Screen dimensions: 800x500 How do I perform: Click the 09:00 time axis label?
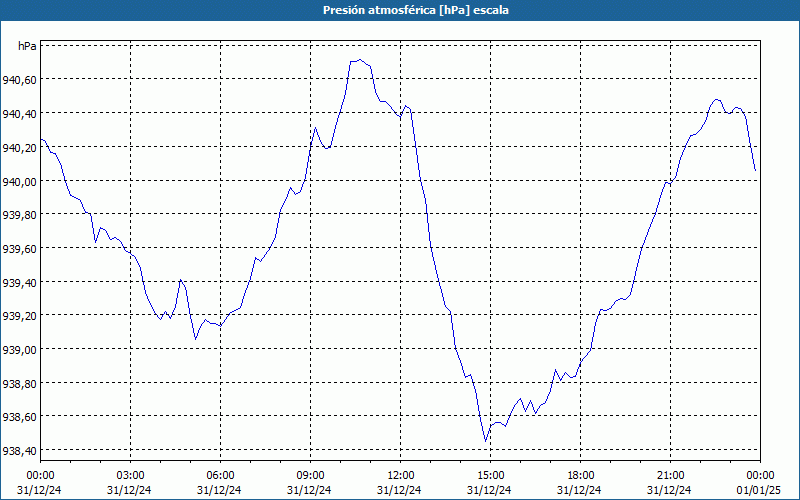coord(310,476)
